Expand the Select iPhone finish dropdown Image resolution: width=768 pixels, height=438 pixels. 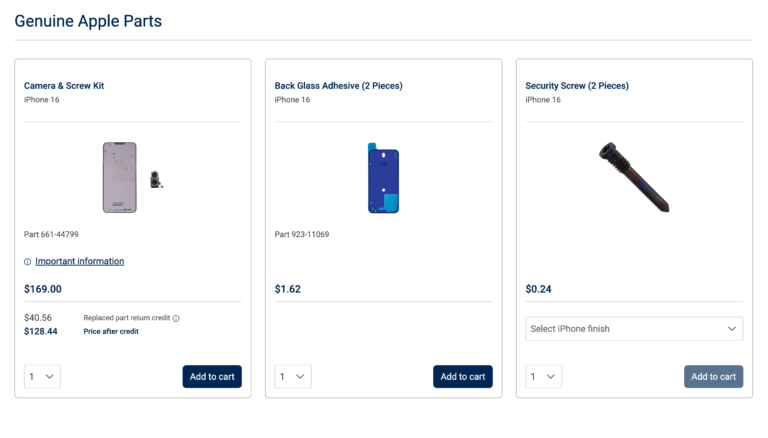[634, 329]
